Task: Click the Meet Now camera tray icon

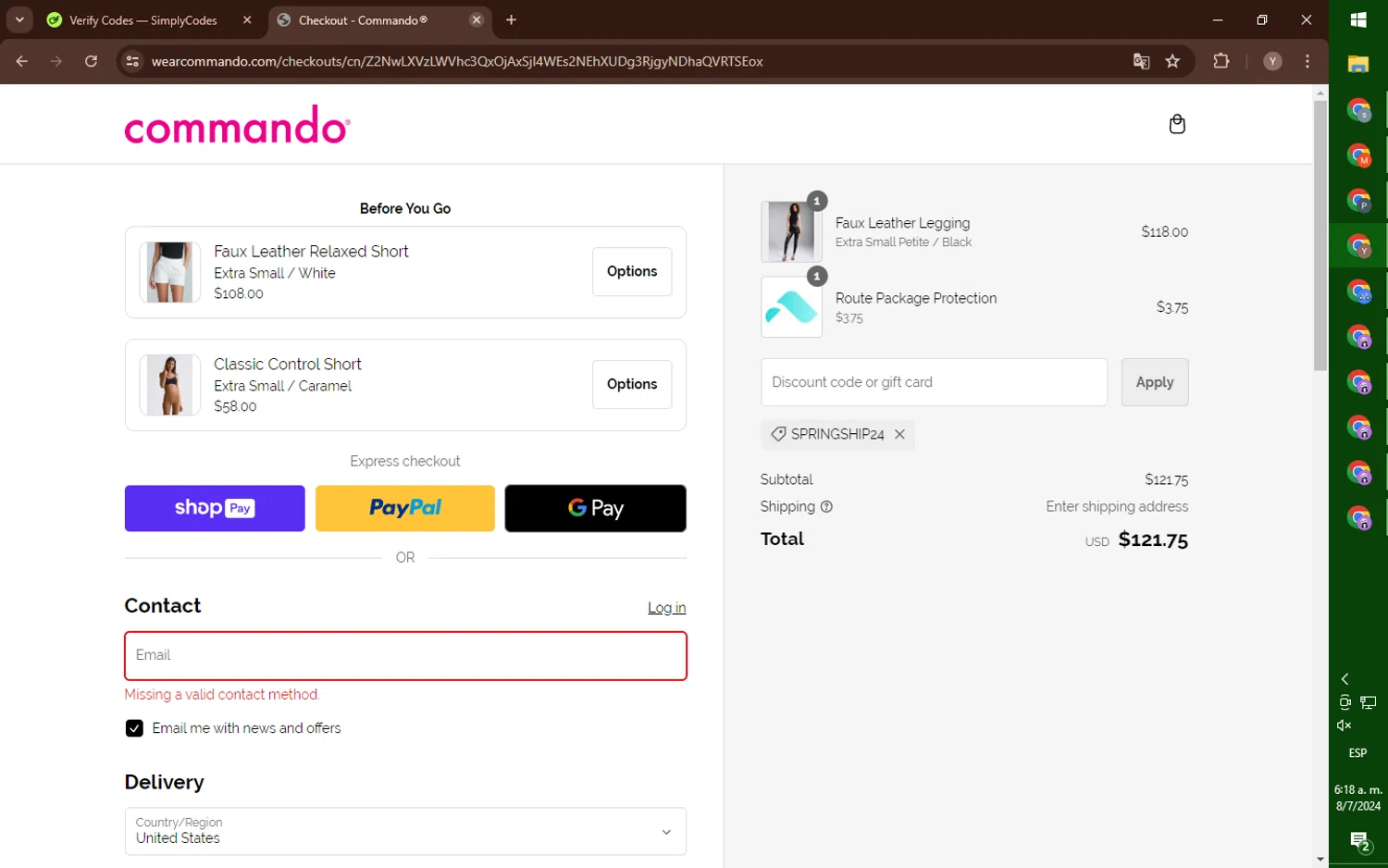Action: pos(1345,702)
